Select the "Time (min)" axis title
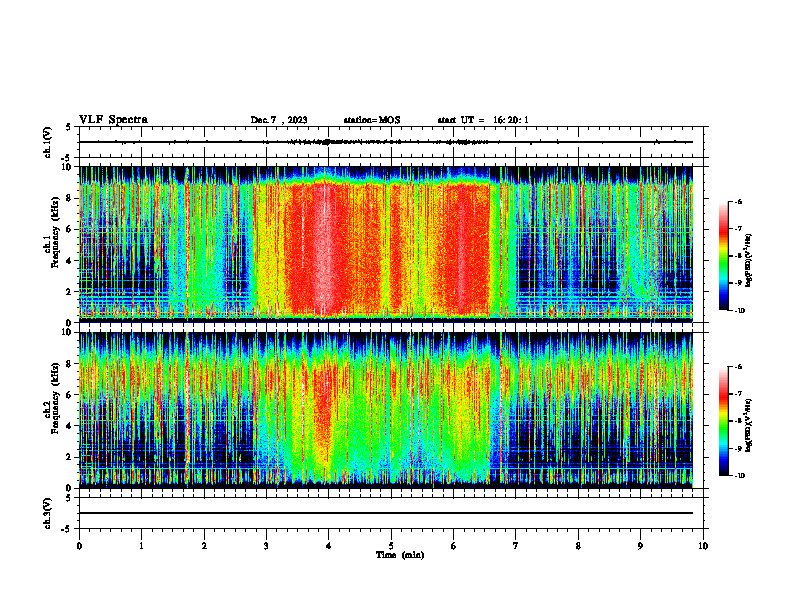The image size is (792, 612). (x=400, y=555)
